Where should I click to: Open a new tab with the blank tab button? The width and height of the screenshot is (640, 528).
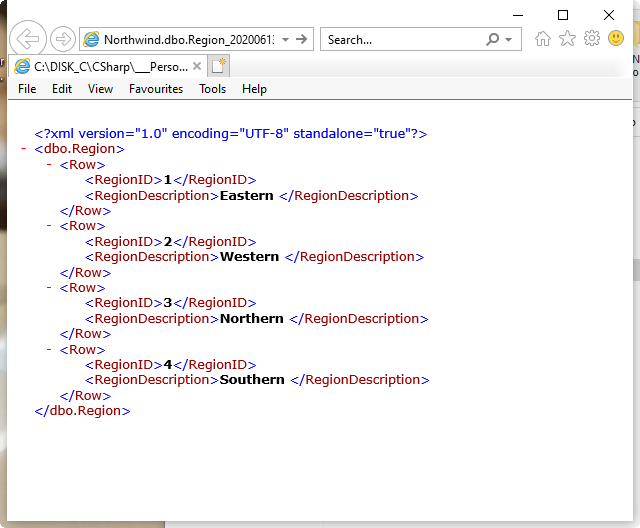click(218, 66)
